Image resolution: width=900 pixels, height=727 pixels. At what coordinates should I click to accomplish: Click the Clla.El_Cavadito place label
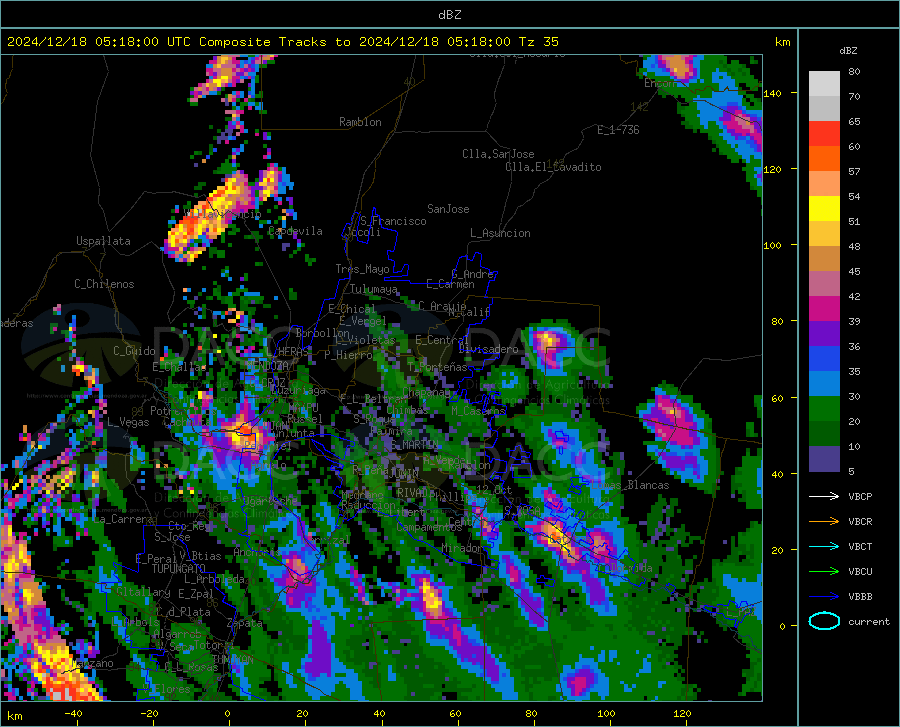pyautogui.click(x=553, y=167)
